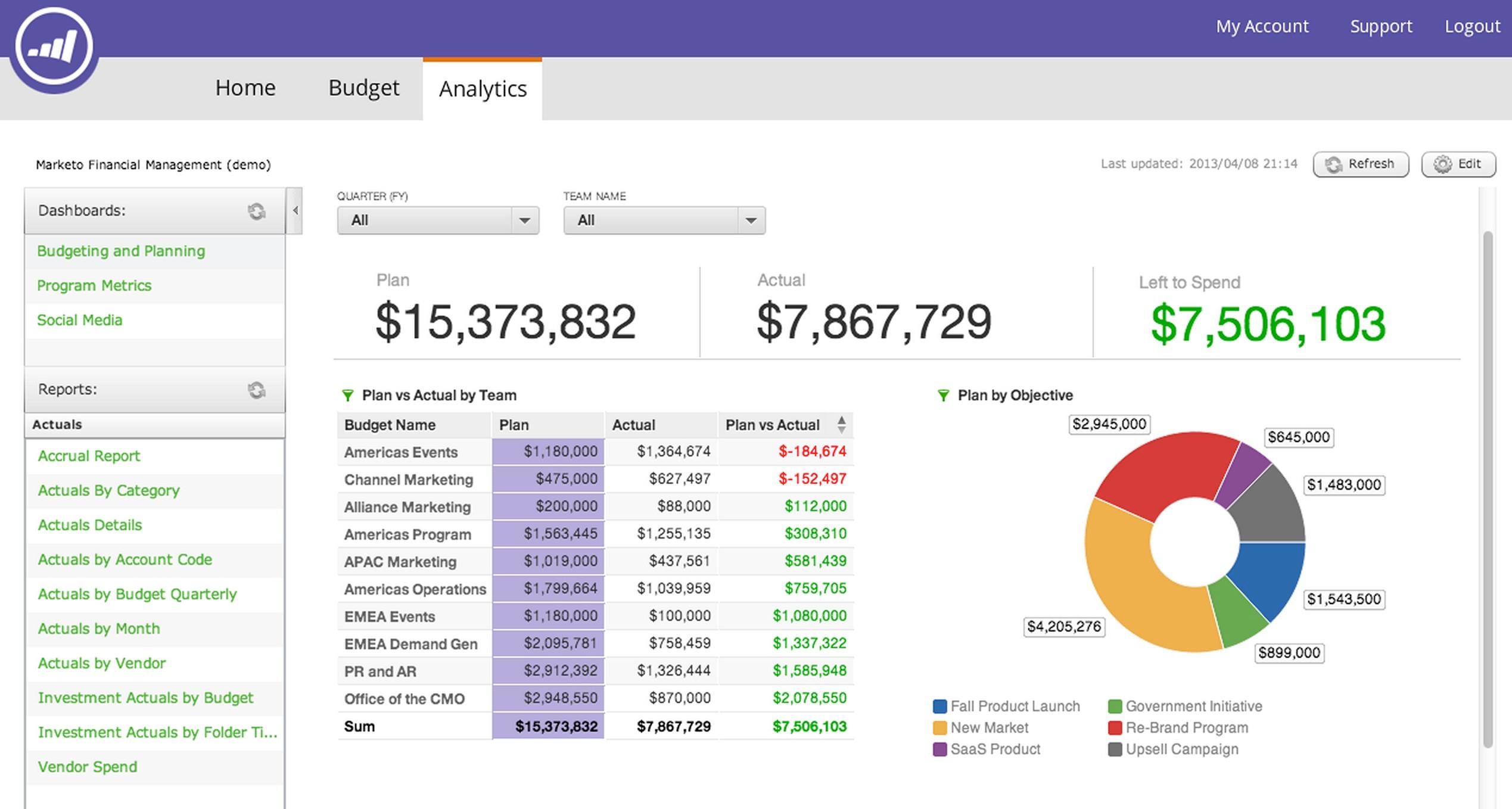Select the Analytics tab
The width and height of the screenshot is (1512, 809).
tap(483, 88)
